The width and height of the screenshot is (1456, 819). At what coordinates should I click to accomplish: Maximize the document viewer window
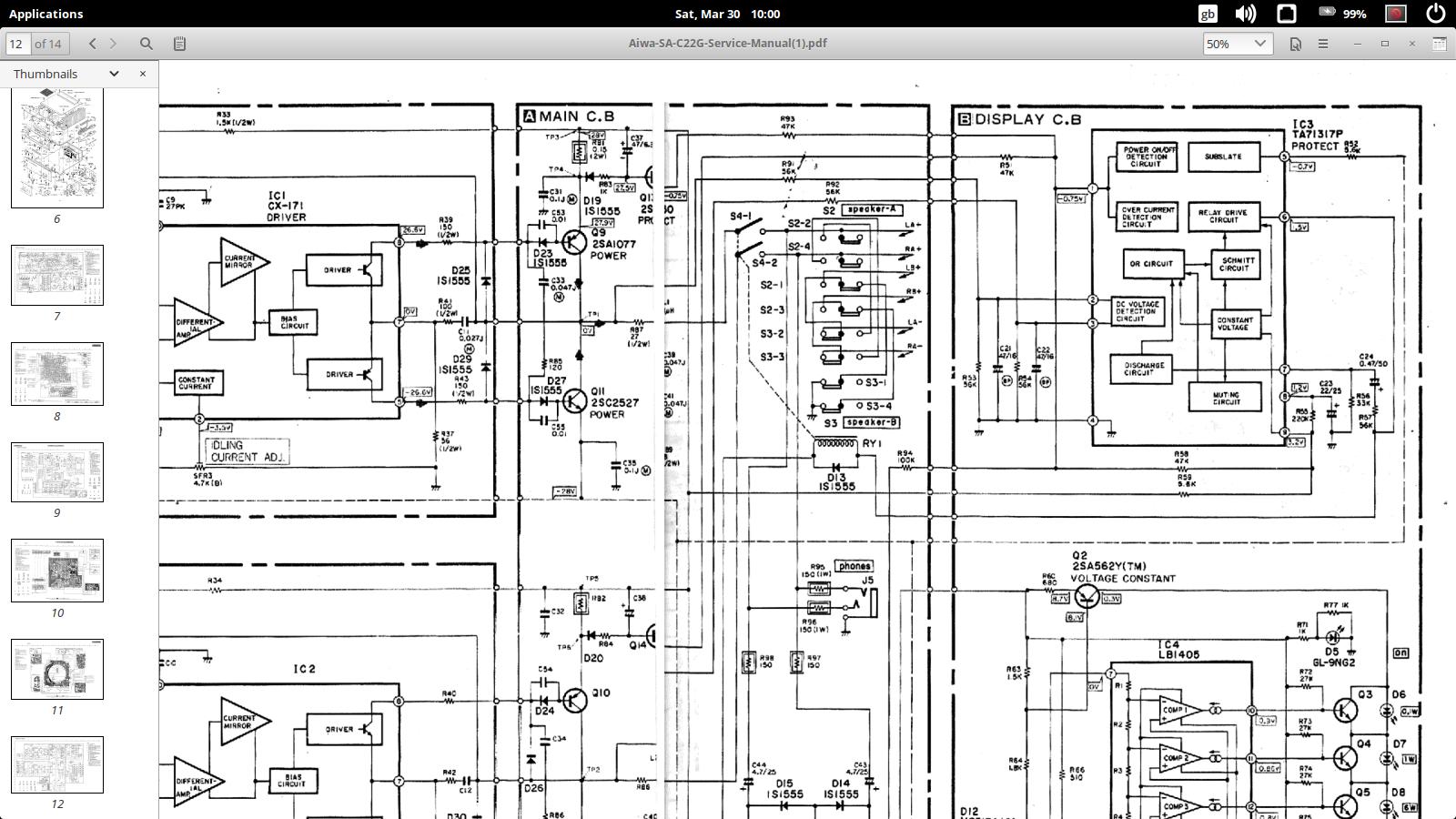tap(1385, 43)
